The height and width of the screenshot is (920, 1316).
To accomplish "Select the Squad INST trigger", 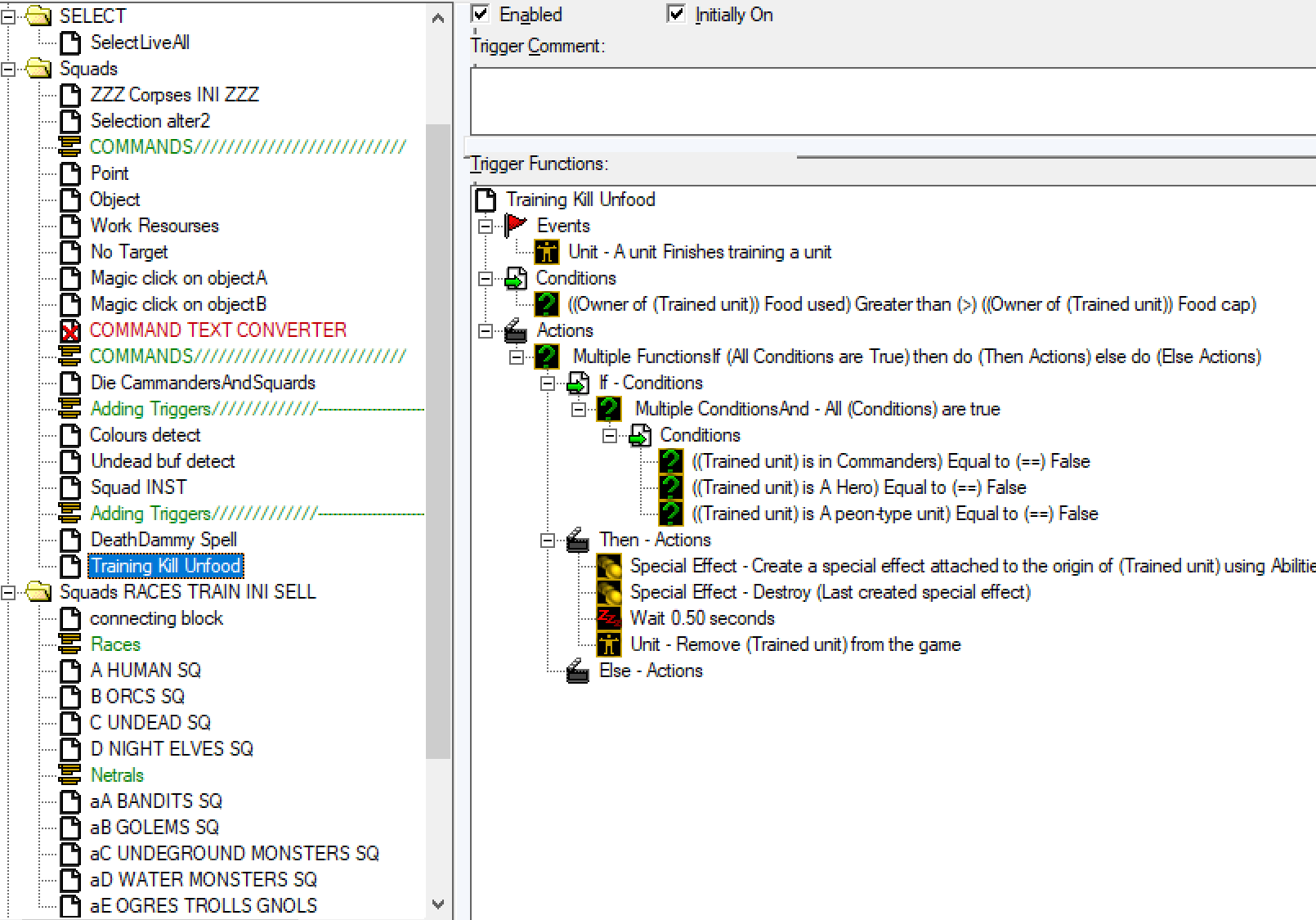I will pyautogui.click(x=138, y=487).
